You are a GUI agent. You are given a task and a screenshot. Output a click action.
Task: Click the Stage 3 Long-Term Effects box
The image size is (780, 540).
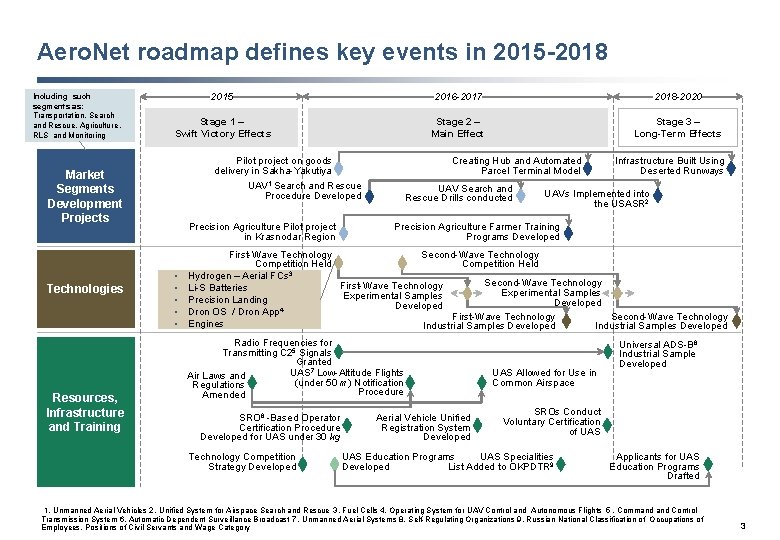click(x=678, y=128)
